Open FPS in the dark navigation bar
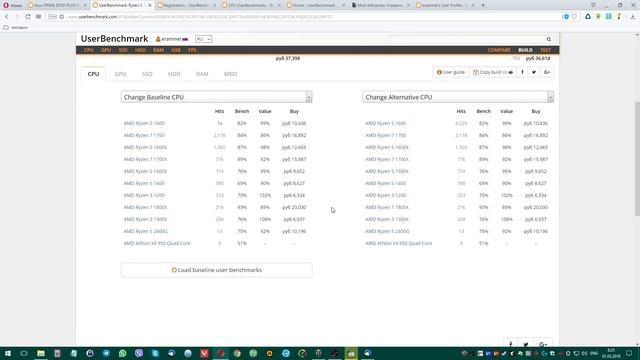The height and width of the screenshot is (360, 640). (x=192, y=50)
